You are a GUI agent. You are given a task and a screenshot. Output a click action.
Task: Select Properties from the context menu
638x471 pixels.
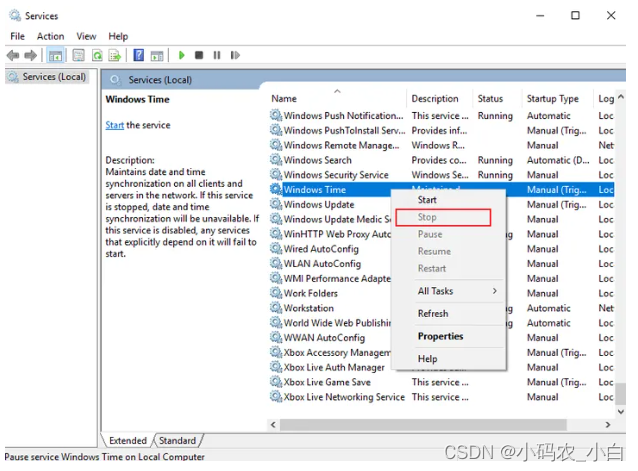coord(440,336)
